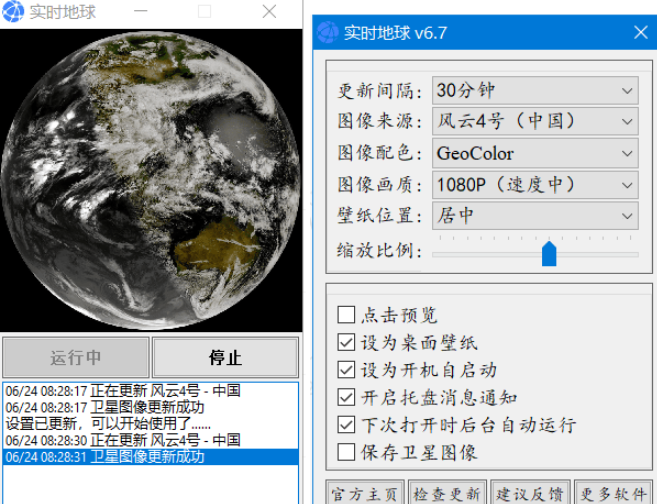Toggle 设为开机自启动 checkbox
This screenshot has width=657, height=504.
pos(346,370)
